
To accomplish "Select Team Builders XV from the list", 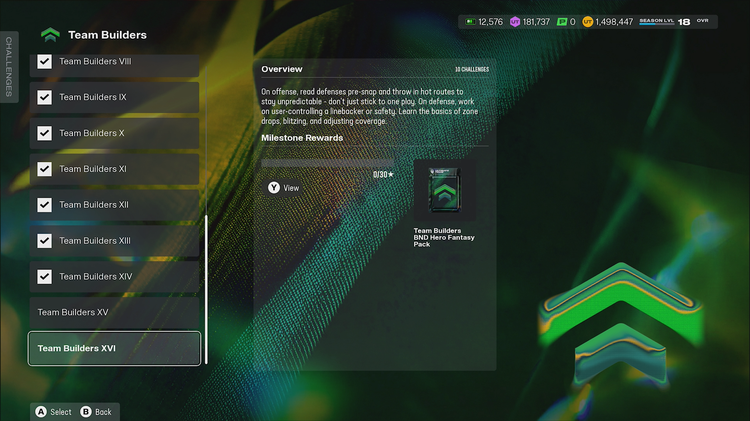I will pos(114,313).
